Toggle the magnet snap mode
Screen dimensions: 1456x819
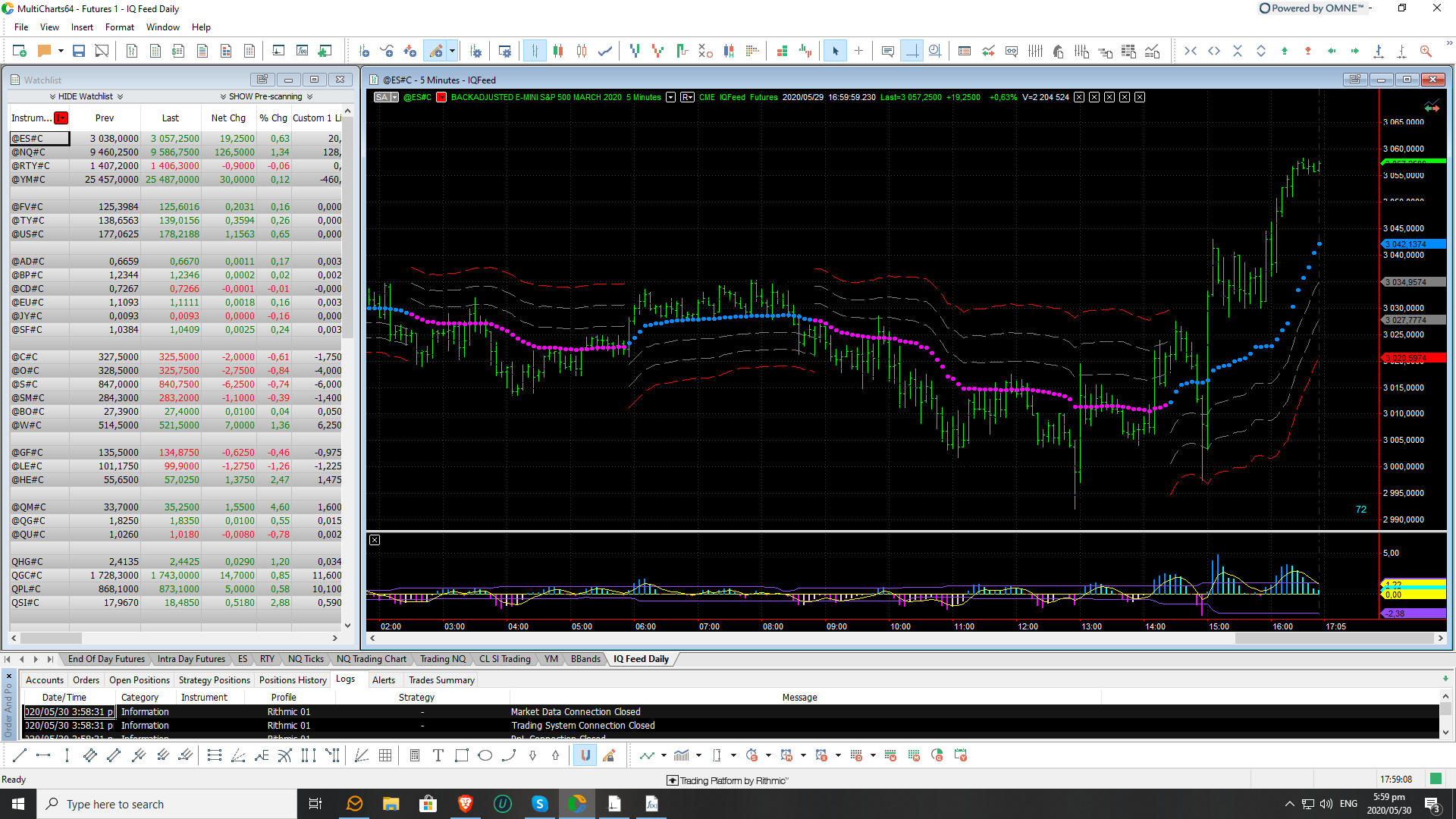[585, 755]
